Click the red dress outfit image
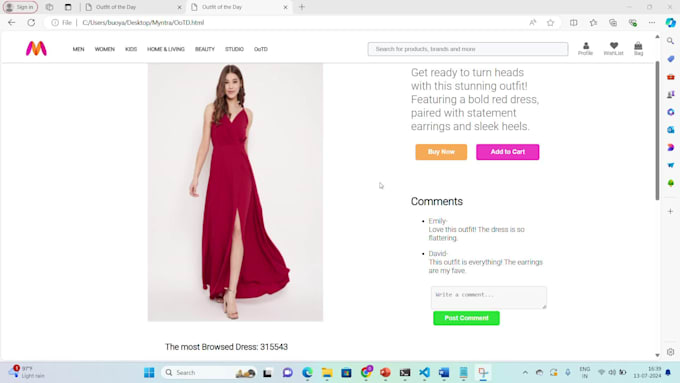Image resolution: width=680 pixels, height=383 pixels. pos(235,192)
